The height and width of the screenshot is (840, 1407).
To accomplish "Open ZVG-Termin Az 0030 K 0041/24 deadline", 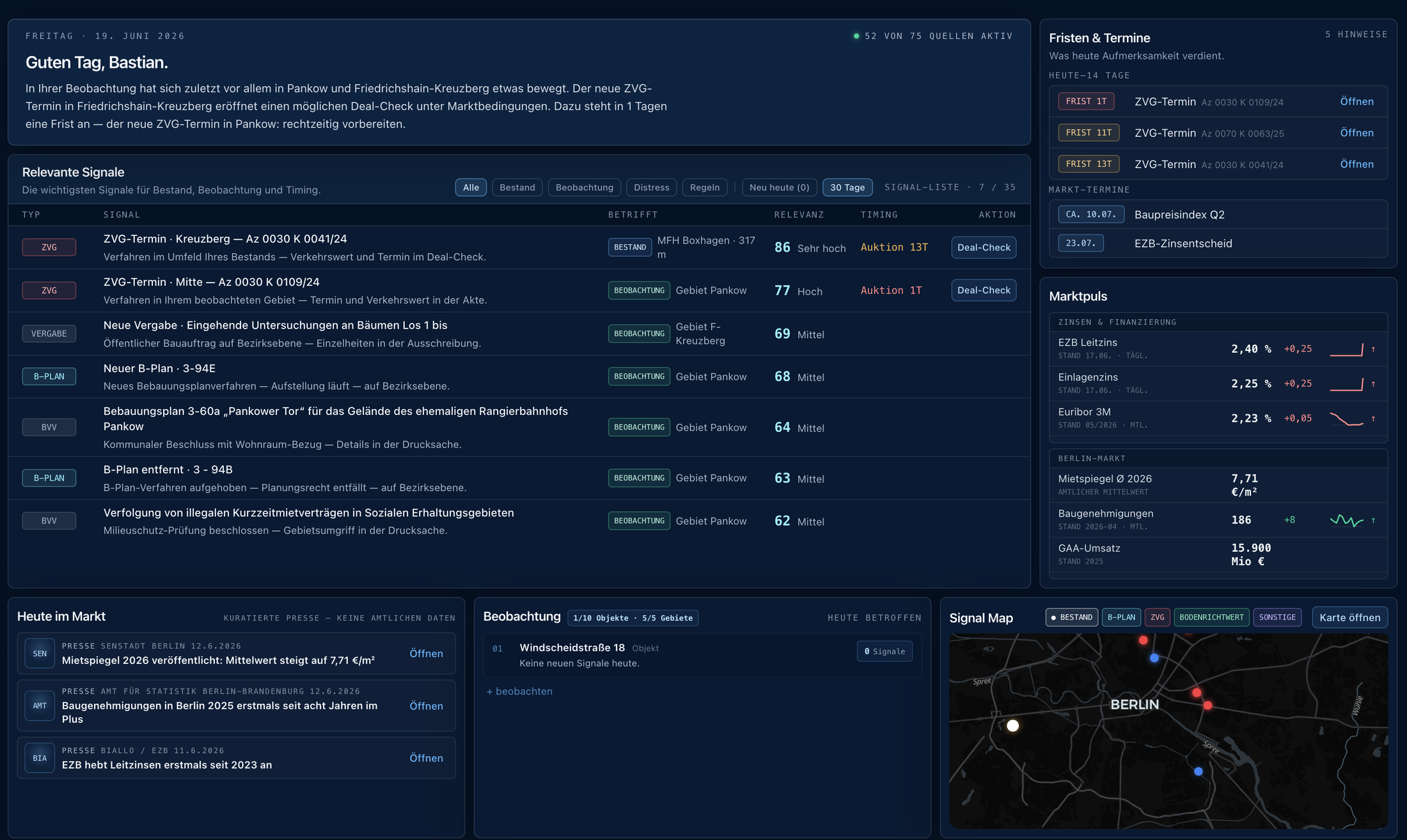I will [x=1356, y=164].
